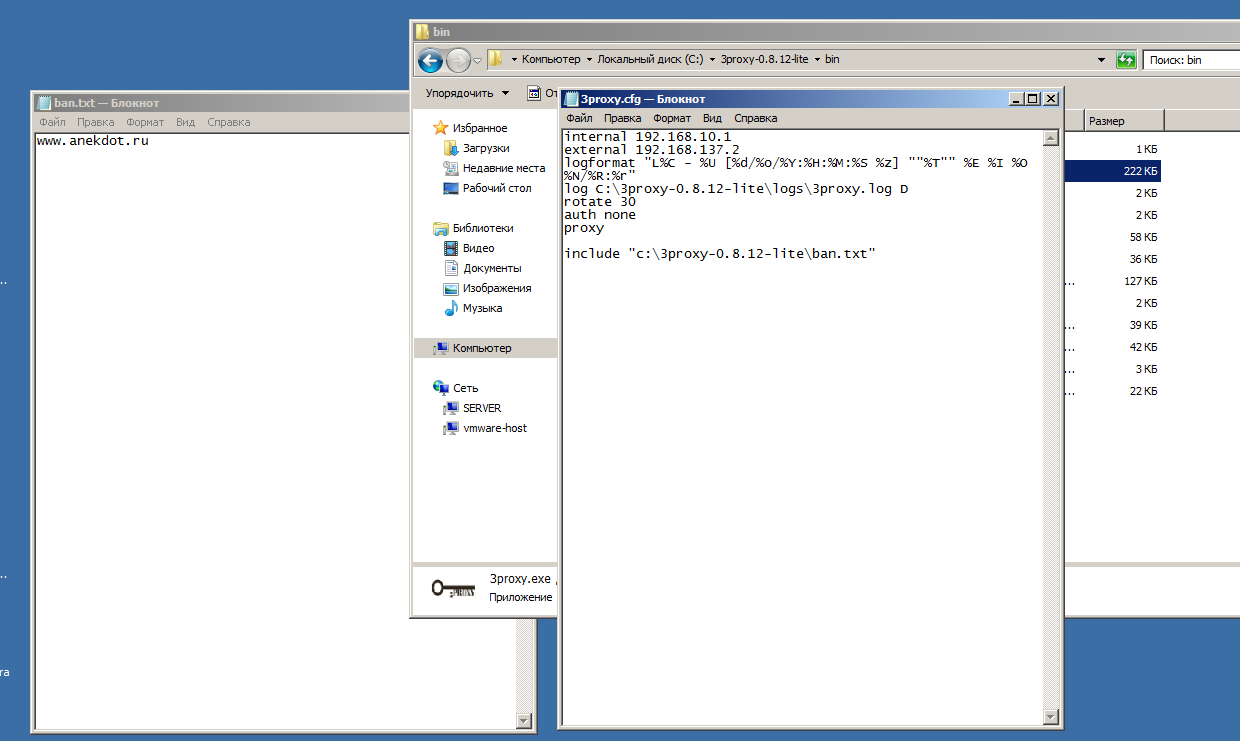The width and height of the screenshot is (1240, 741).
Task: Click the ban.txt Notepad title bar icon
Action: pos(44,103)
